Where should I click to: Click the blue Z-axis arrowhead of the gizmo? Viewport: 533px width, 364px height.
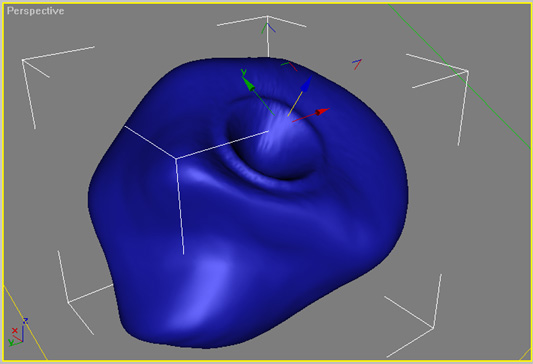point(307,84)
